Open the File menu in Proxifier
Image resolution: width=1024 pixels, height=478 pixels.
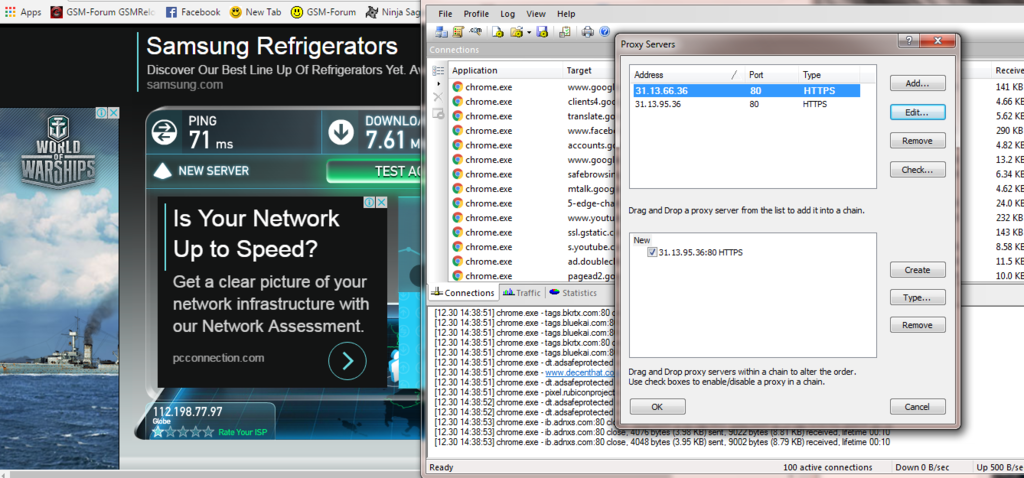(x=445, y=14)
